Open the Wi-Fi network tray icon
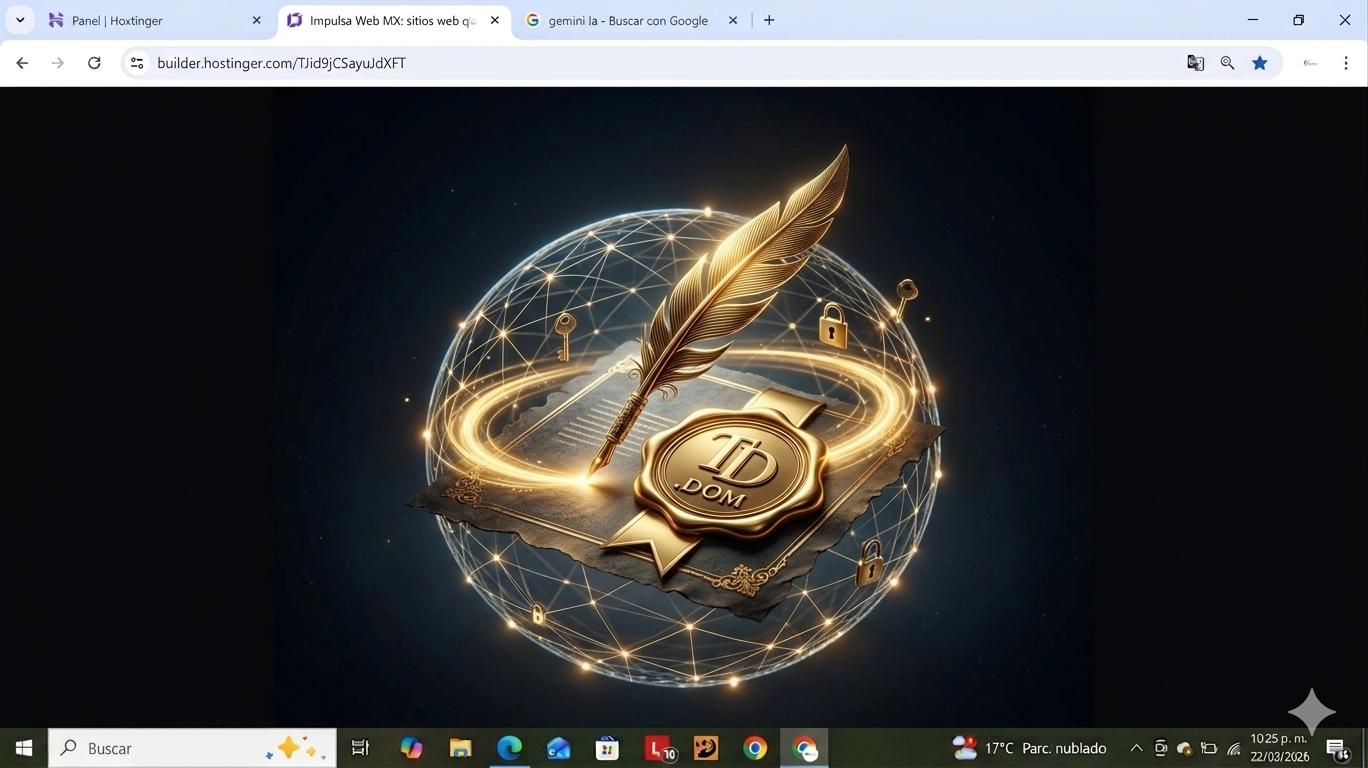1368x768 pixels. (1234, 748)
